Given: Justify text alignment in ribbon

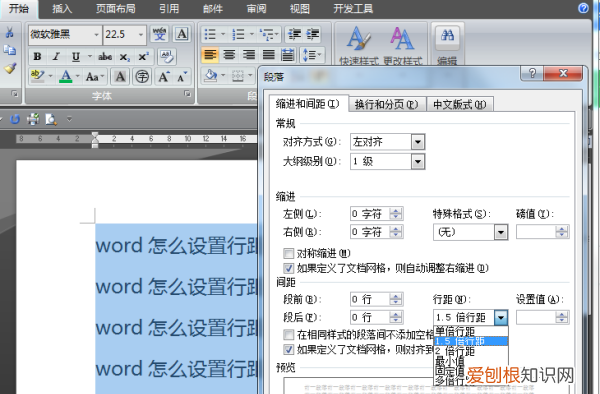Looking at the screenshot, I should [x=268, y=55].
